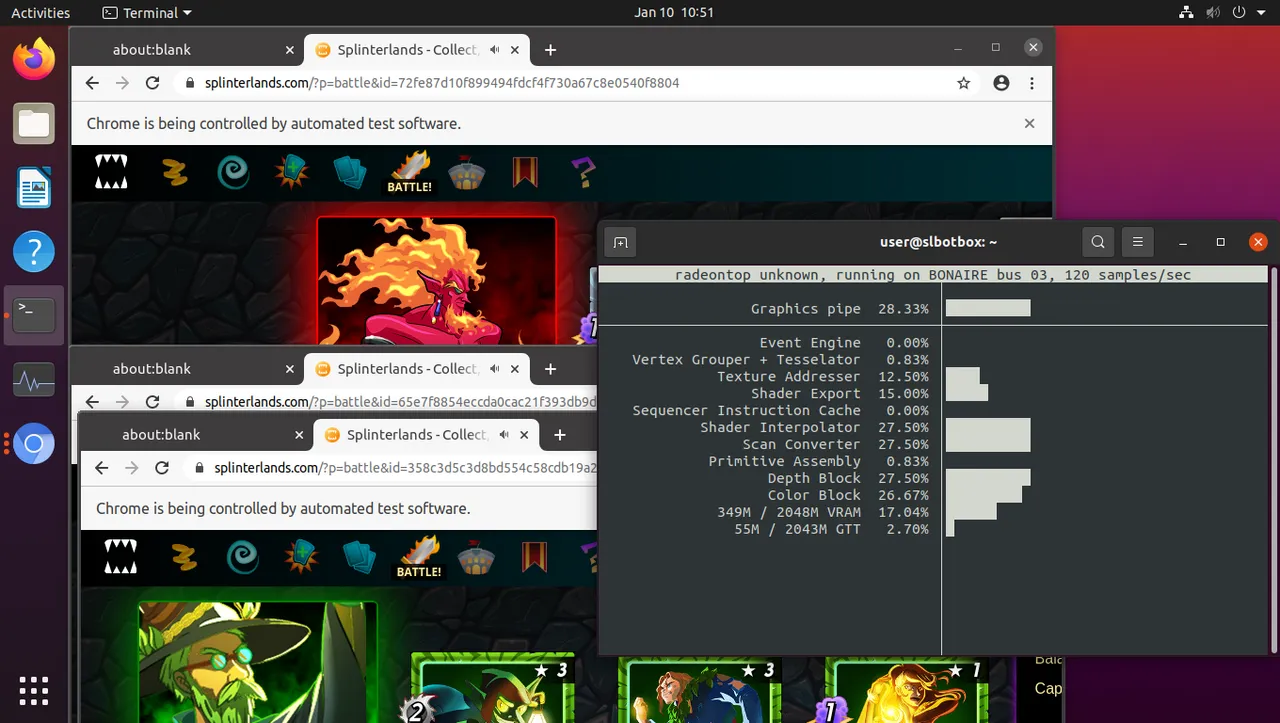Click red banner icon in the 72fe87 window

525,172
